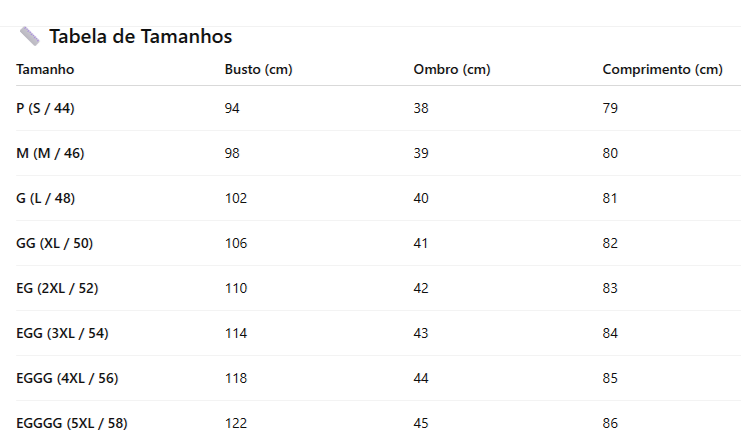The height and width of the screenshot is (446, 741).
Task: Select the M (M / 46) size row
Action: click(x=50, y=153)
